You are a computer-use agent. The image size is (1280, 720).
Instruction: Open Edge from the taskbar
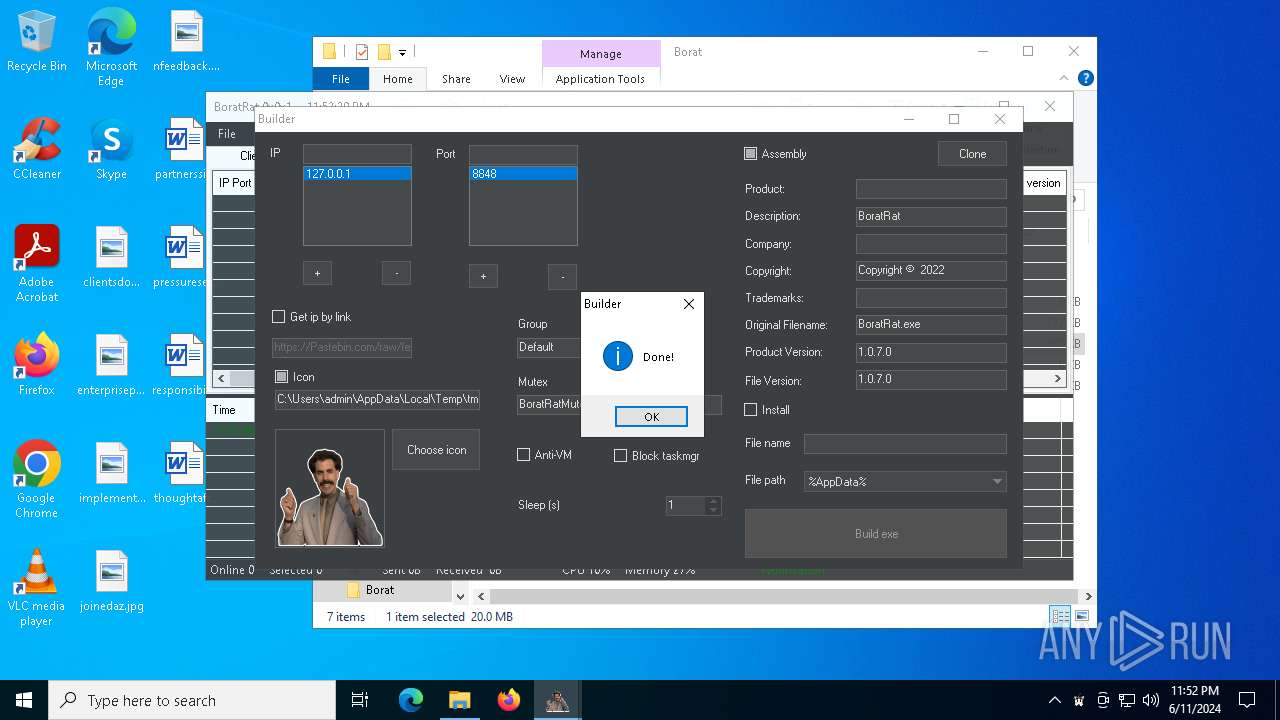[411, 700]
